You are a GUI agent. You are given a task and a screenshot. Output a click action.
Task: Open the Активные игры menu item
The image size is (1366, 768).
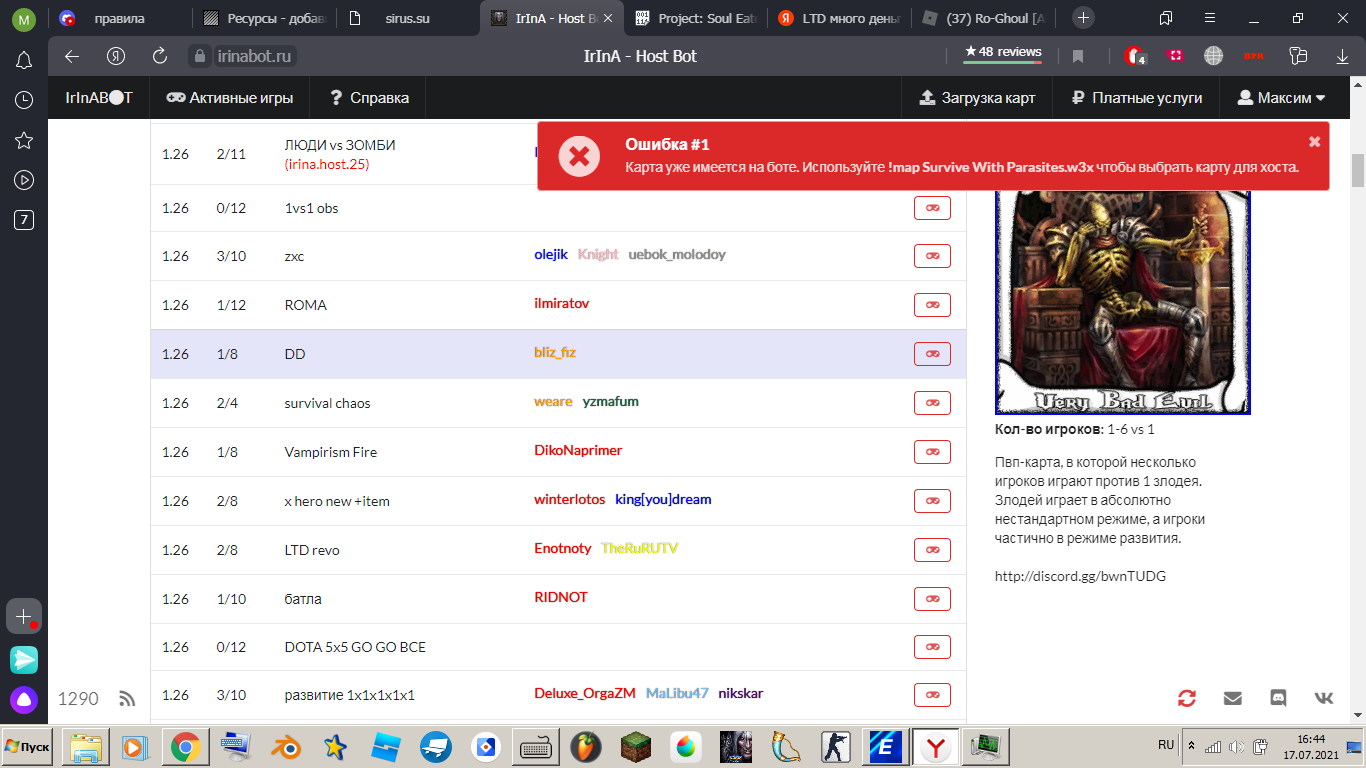(230, 98)
